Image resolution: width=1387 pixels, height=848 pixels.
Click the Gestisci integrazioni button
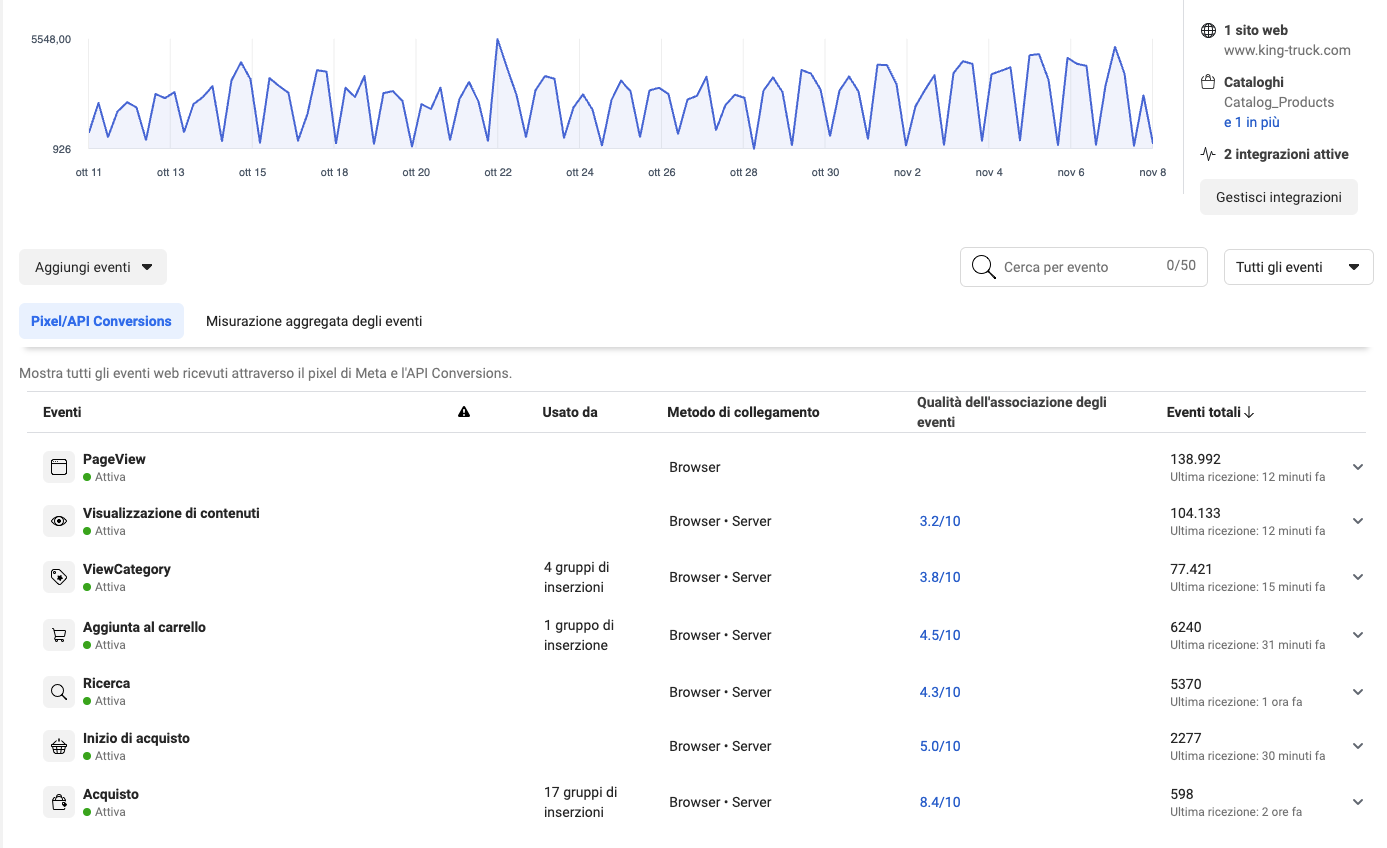(x=1278, y=197)
